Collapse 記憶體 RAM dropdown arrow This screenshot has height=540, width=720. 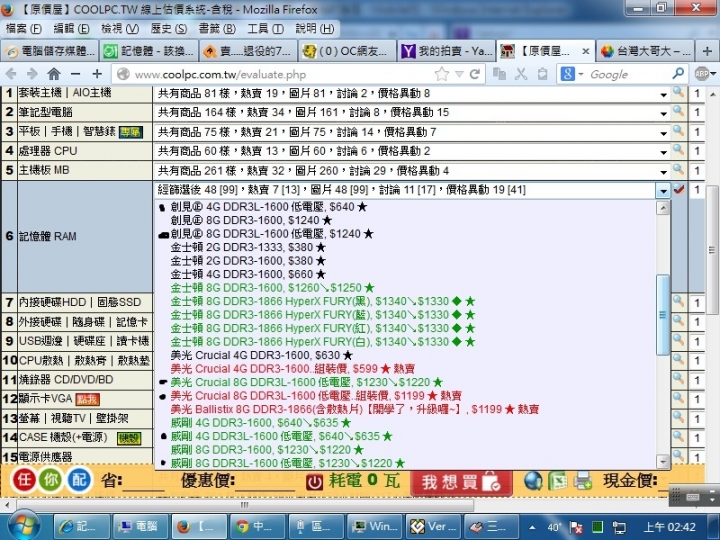(x=663, y=190)
